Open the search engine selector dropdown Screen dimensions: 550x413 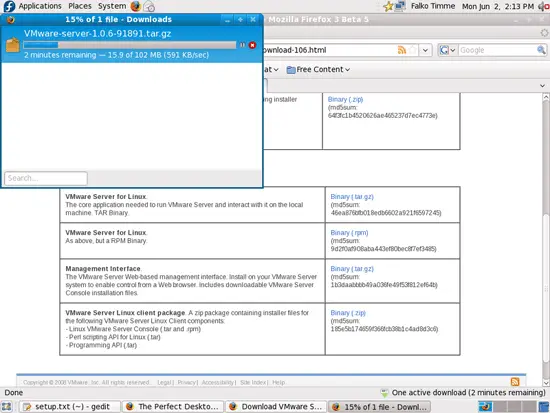(448, 50)
